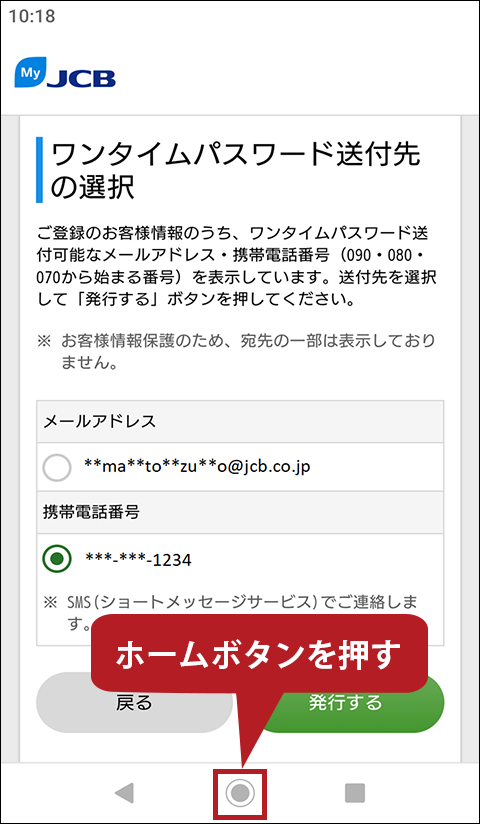Tap the 10:18 clock in status bar
480x824 pixels.
coord(32,16)
